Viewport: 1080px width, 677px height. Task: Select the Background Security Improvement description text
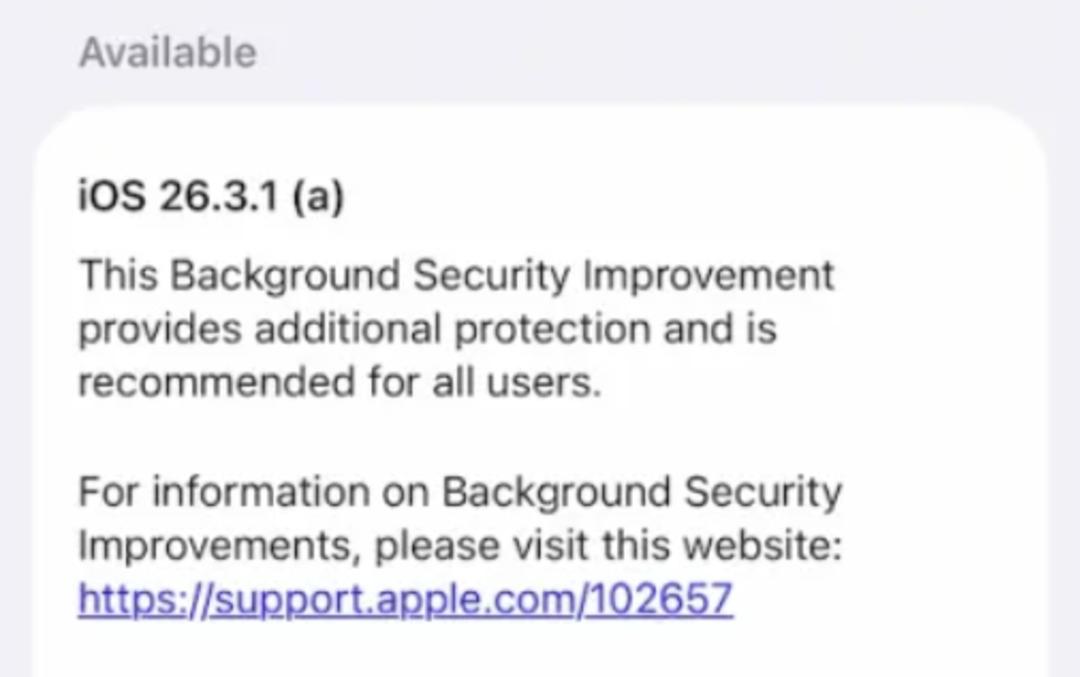[455, 328]
